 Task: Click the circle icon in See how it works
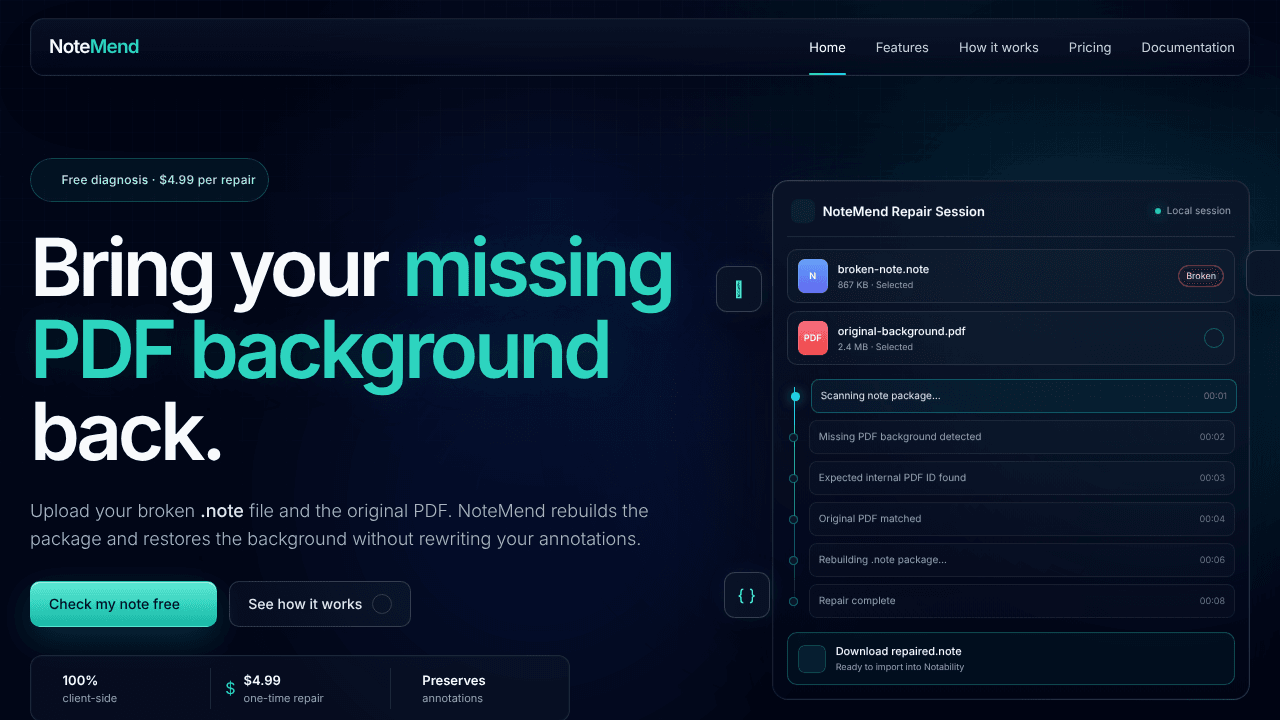click(x=381, y=604)
